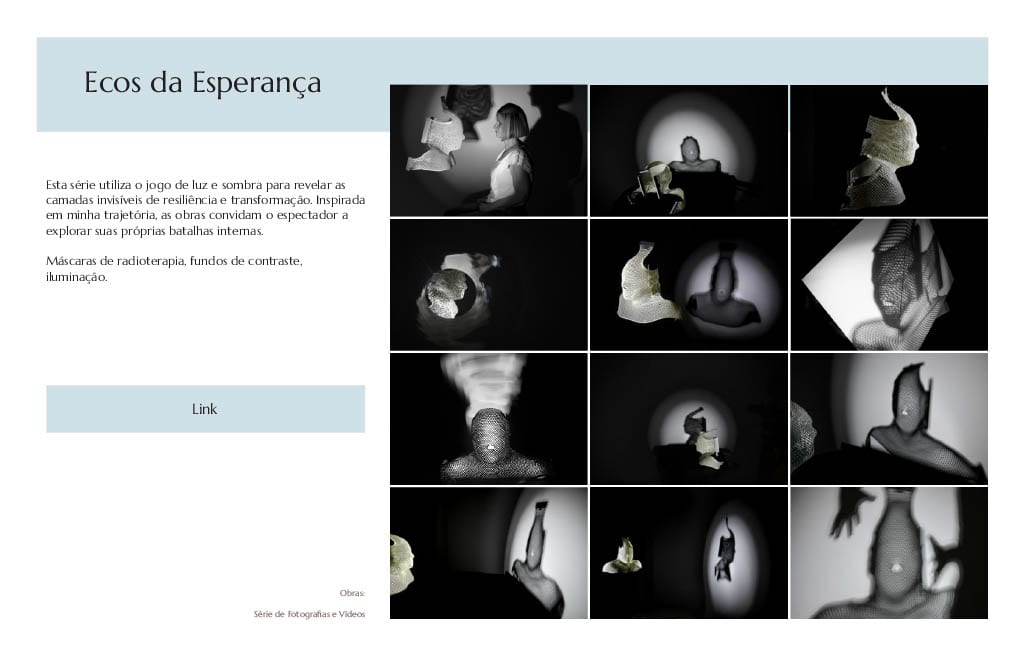Click the title "Ecos da Esperança"
Screen dimensions: 1024x656
tap(202, 83)
